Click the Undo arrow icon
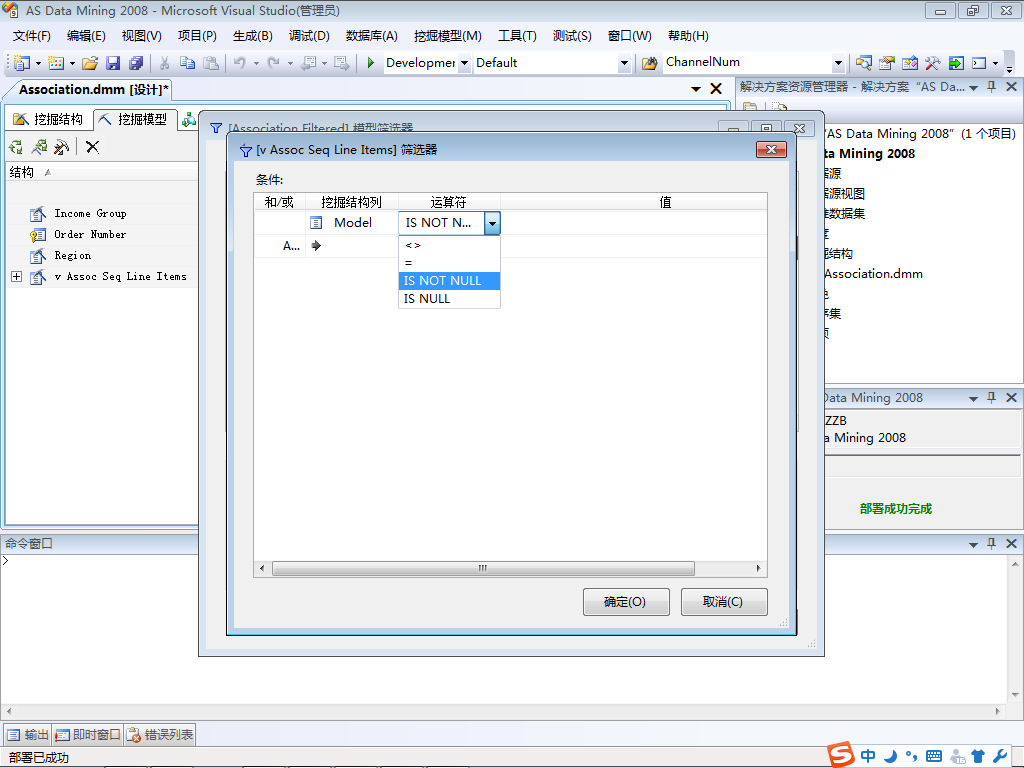The image size is (1024, 768). coord(240,63)
